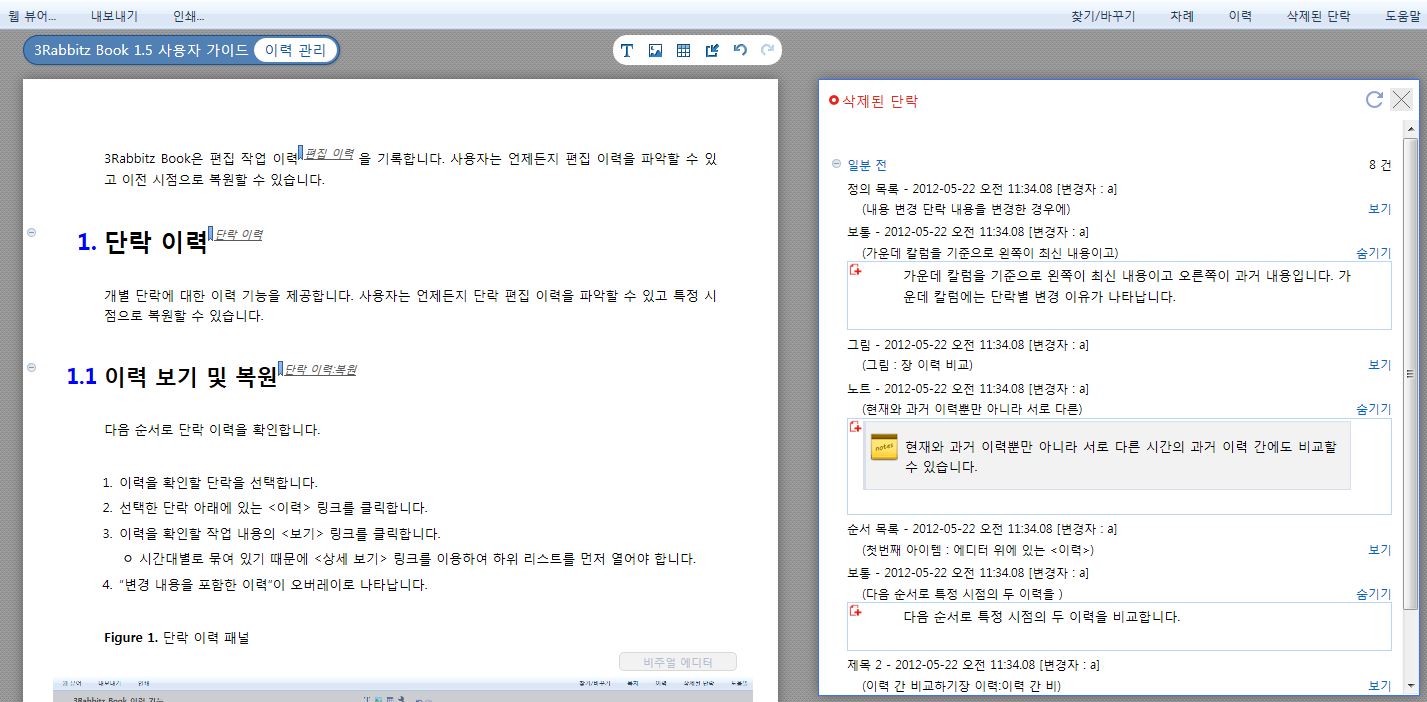Show the 정의 목록 deleted paragraph via 보기

1379,209
